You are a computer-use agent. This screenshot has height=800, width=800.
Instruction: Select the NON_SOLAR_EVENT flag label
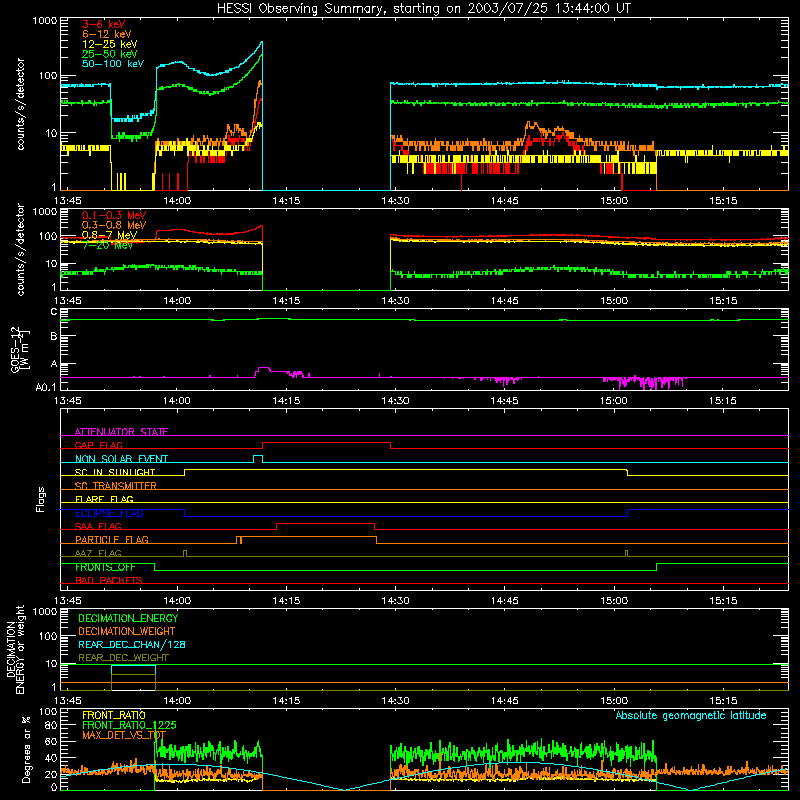121,459
